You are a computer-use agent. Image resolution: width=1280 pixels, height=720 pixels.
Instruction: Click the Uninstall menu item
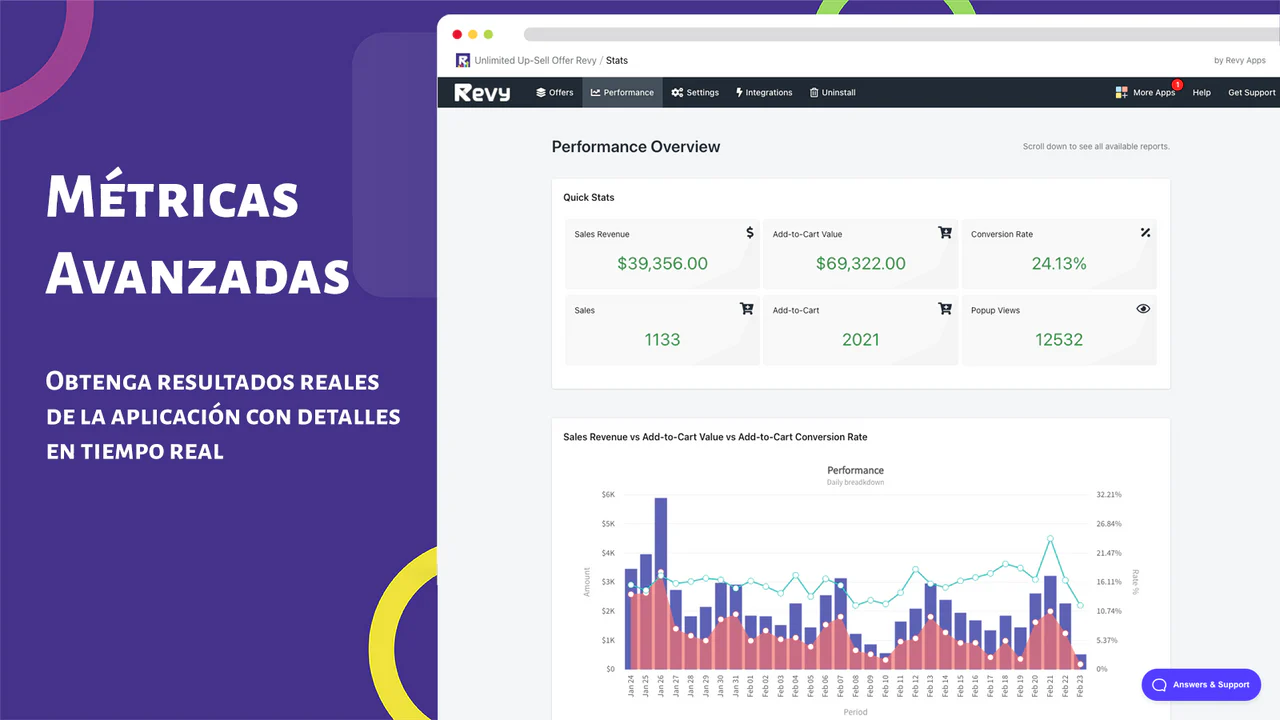pos(832,92)
